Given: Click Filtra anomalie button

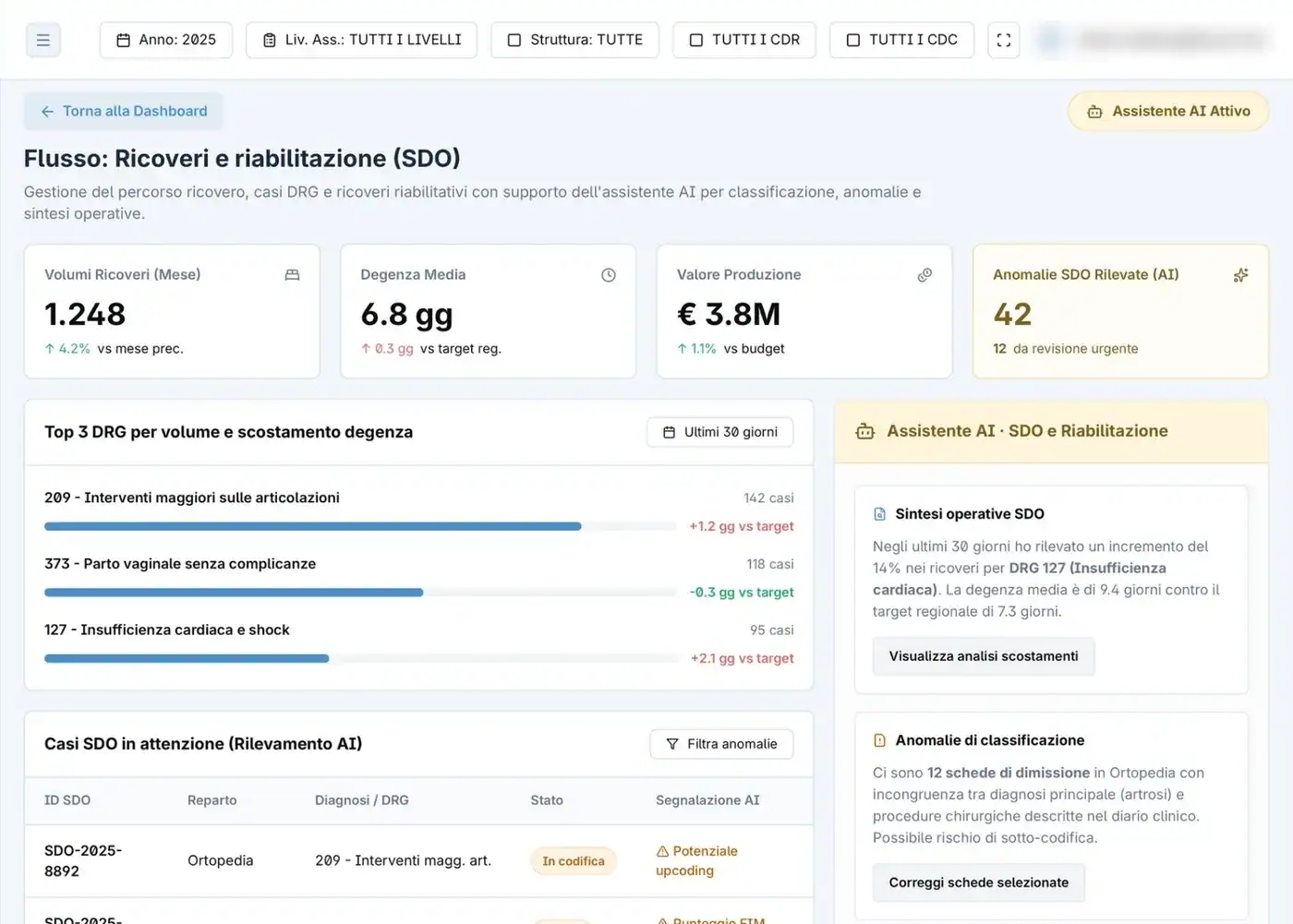Looking at the screenshot, I should 721,744.
